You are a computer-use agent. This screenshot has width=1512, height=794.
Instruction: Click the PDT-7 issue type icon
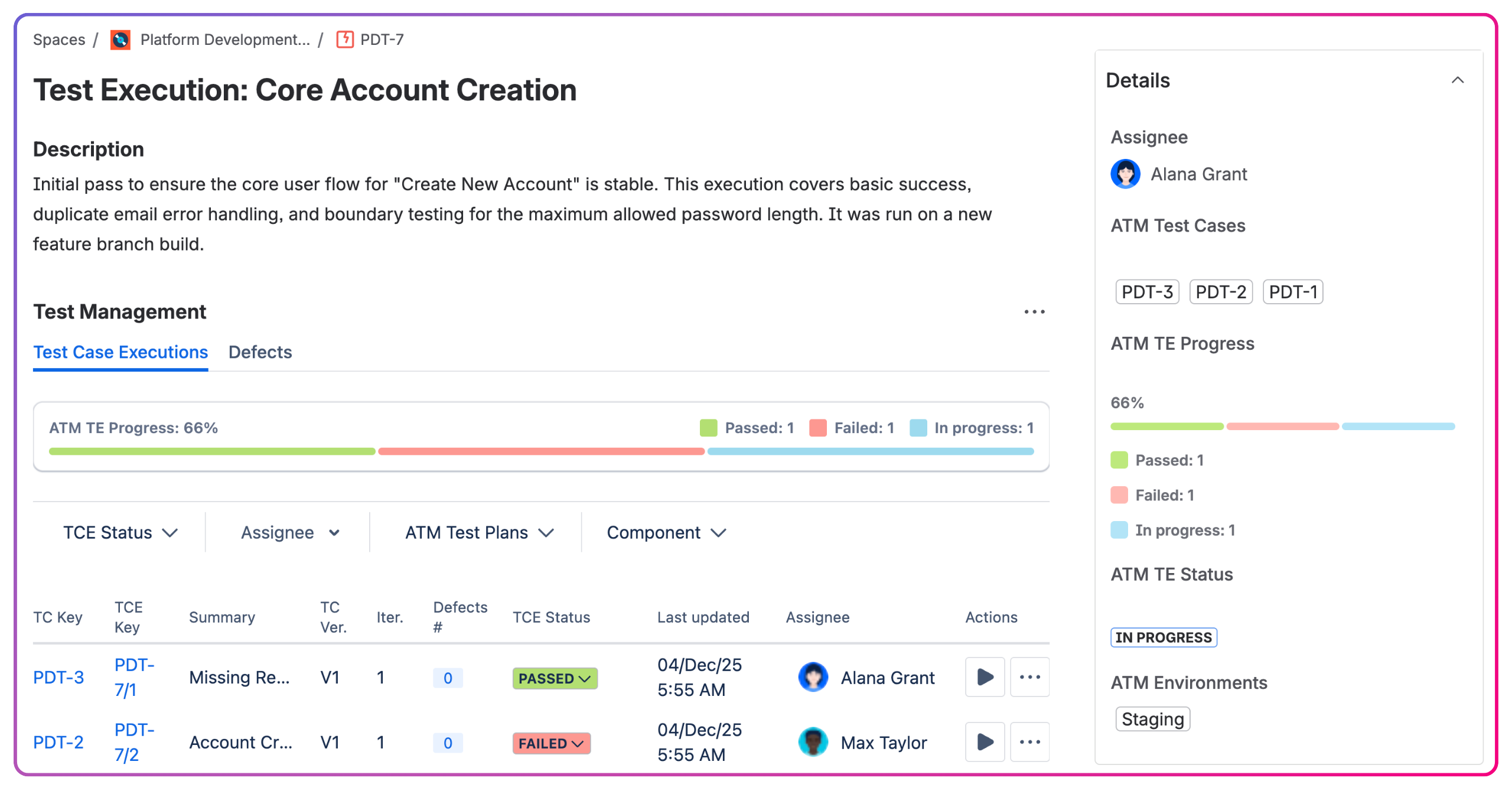click(x=345, y=40)
